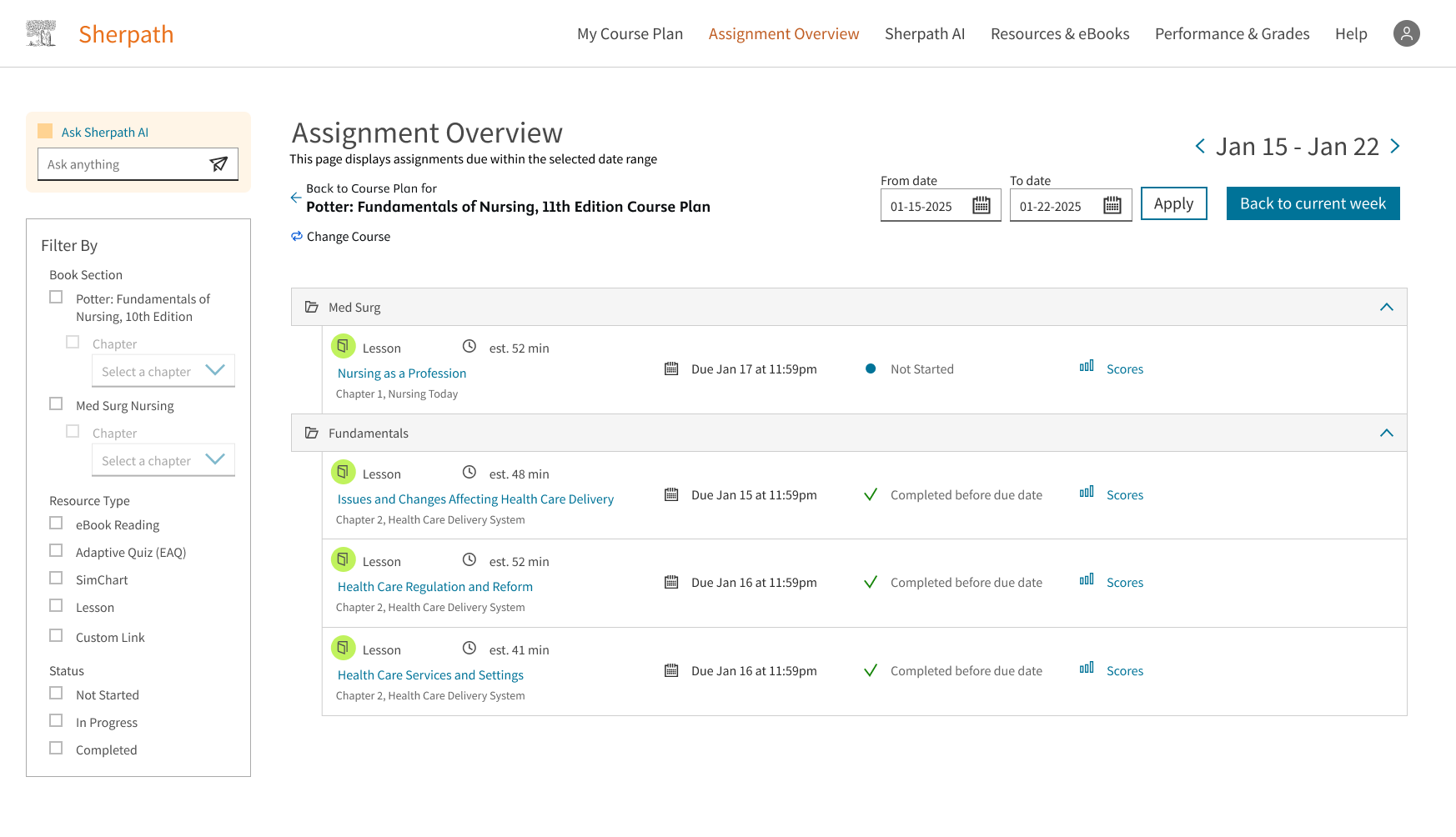Click lesson icon for Issues and Changes lesson

point(343,472)
